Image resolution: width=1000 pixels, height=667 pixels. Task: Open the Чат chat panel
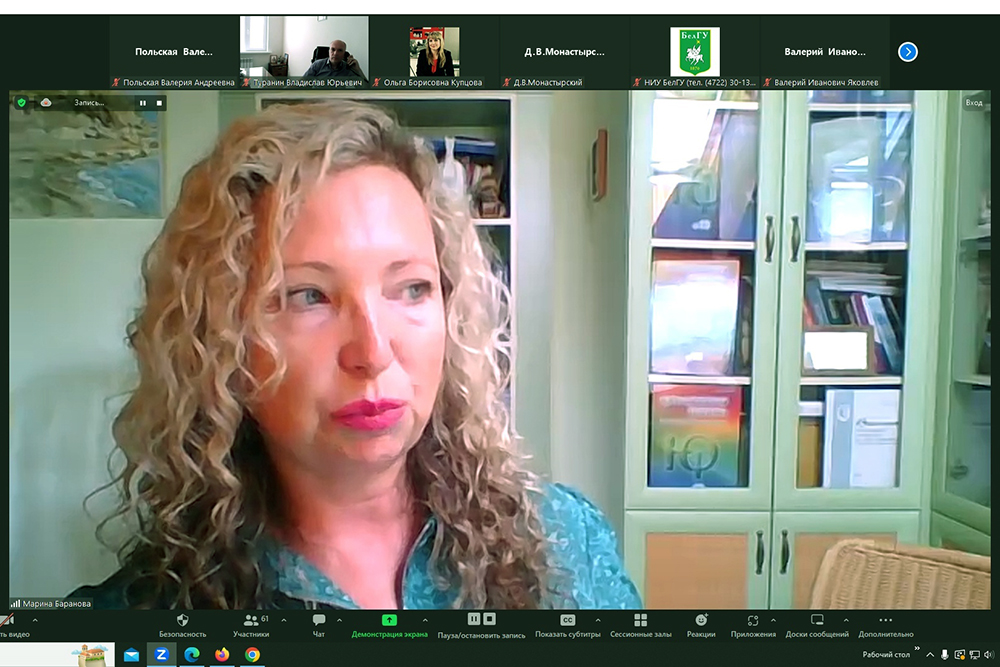coord(319,625)
